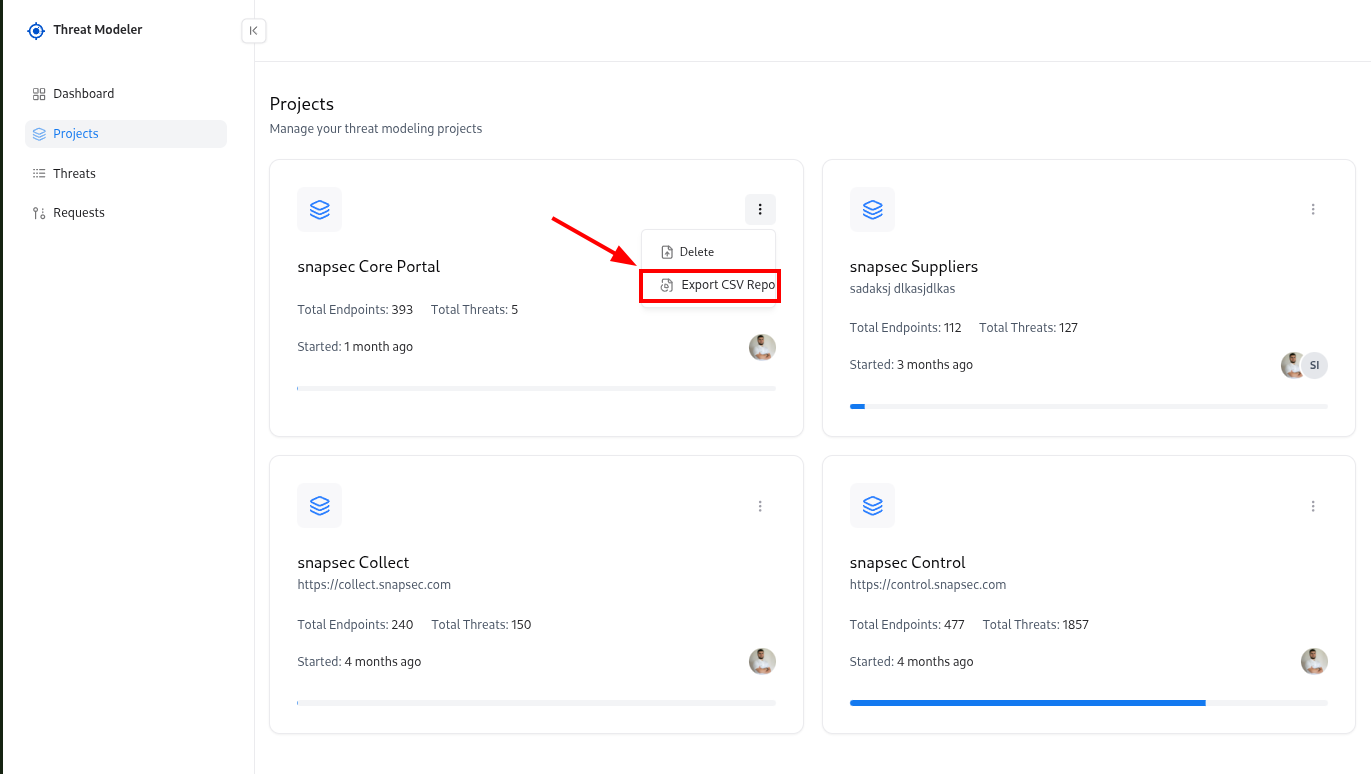This screenshot has height=774, width=1371.
Task: Close the snapsec Core Portal three-dot menu
Action: pyautogui.click(x=760, y=210)
